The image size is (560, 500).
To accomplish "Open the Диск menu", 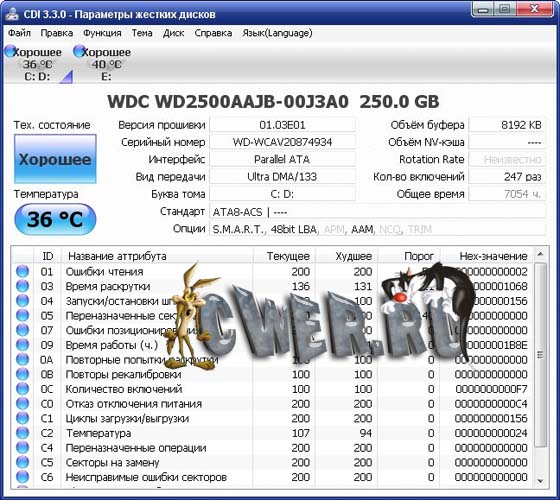I will (174, 33).
